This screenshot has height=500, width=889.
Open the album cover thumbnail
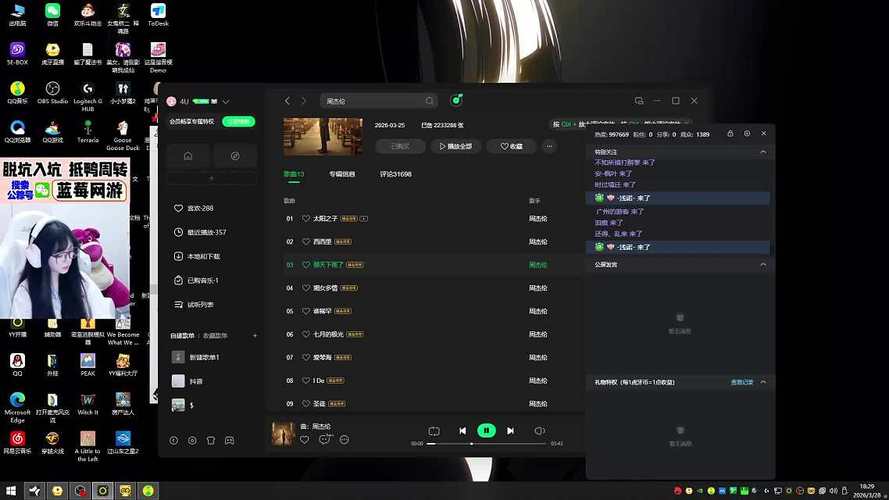tap(323, 136)
